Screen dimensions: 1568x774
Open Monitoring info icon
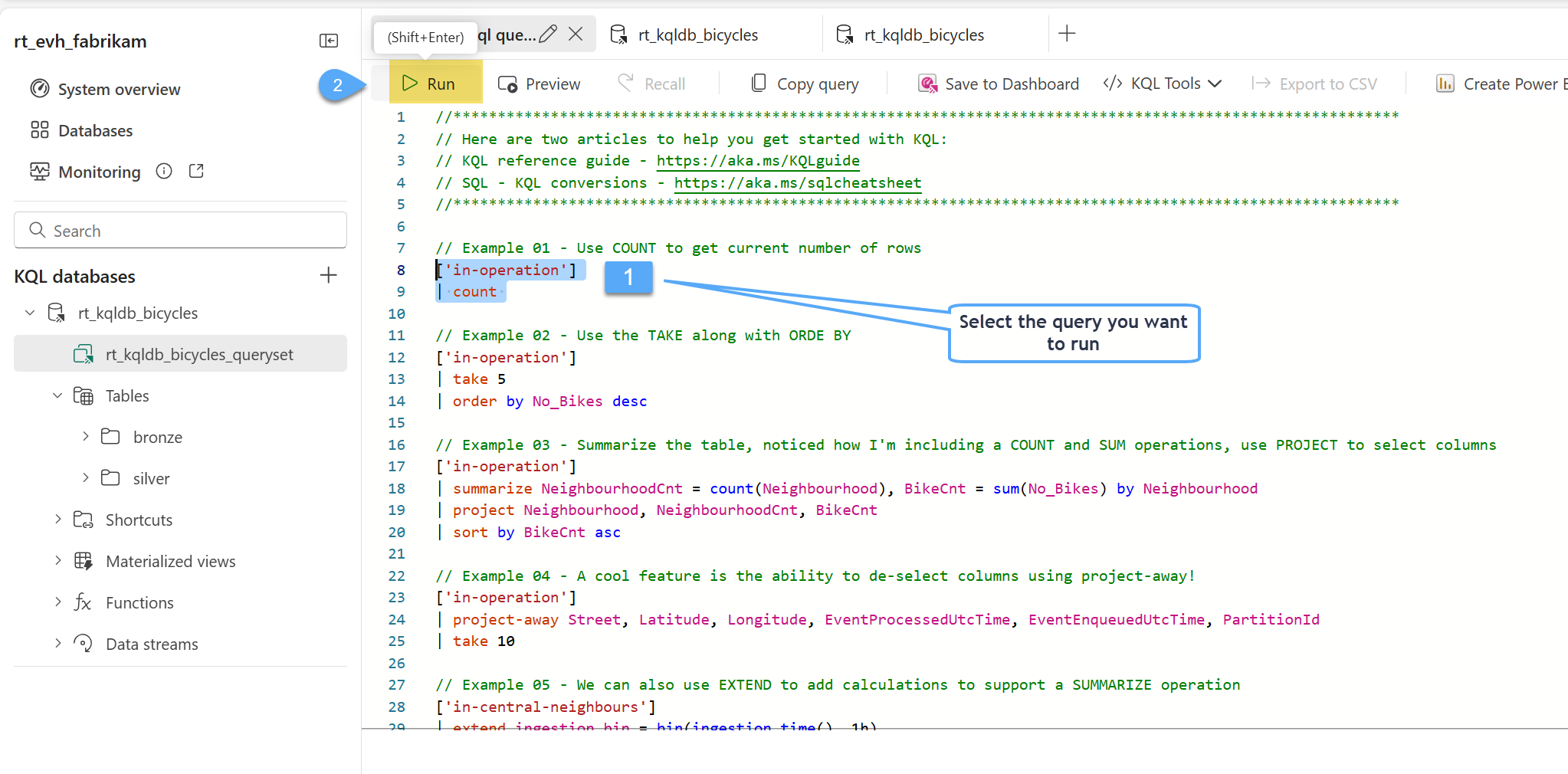(164, 171)
